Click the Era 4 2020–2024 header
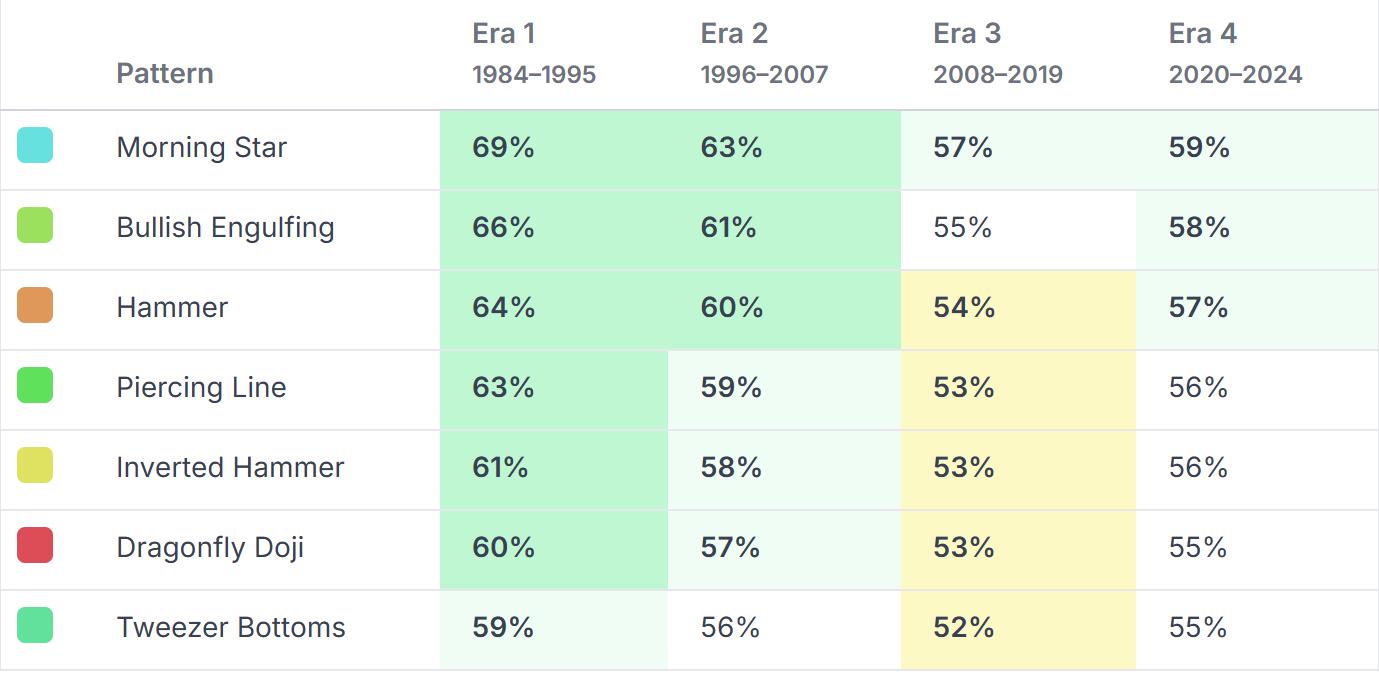Viewport: 1379px width, 681px height. click(1235, 54)
